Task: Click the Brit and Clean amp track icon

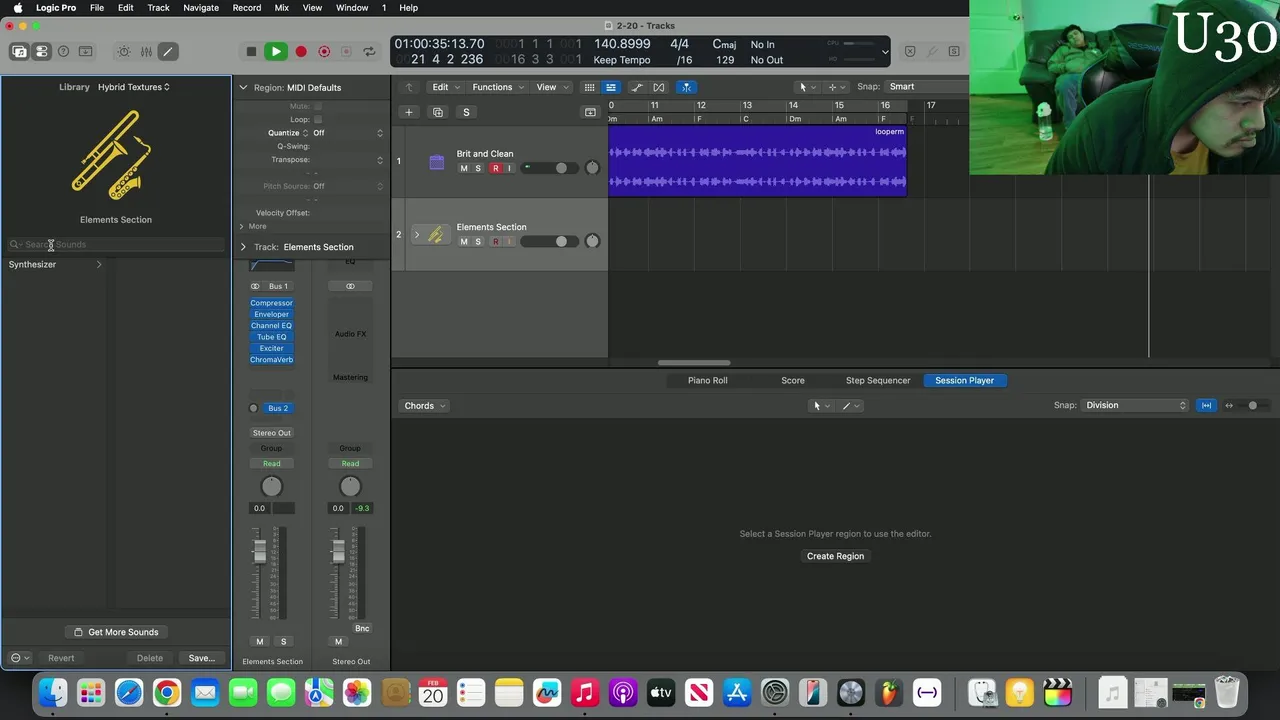Action: coord(437,162)
